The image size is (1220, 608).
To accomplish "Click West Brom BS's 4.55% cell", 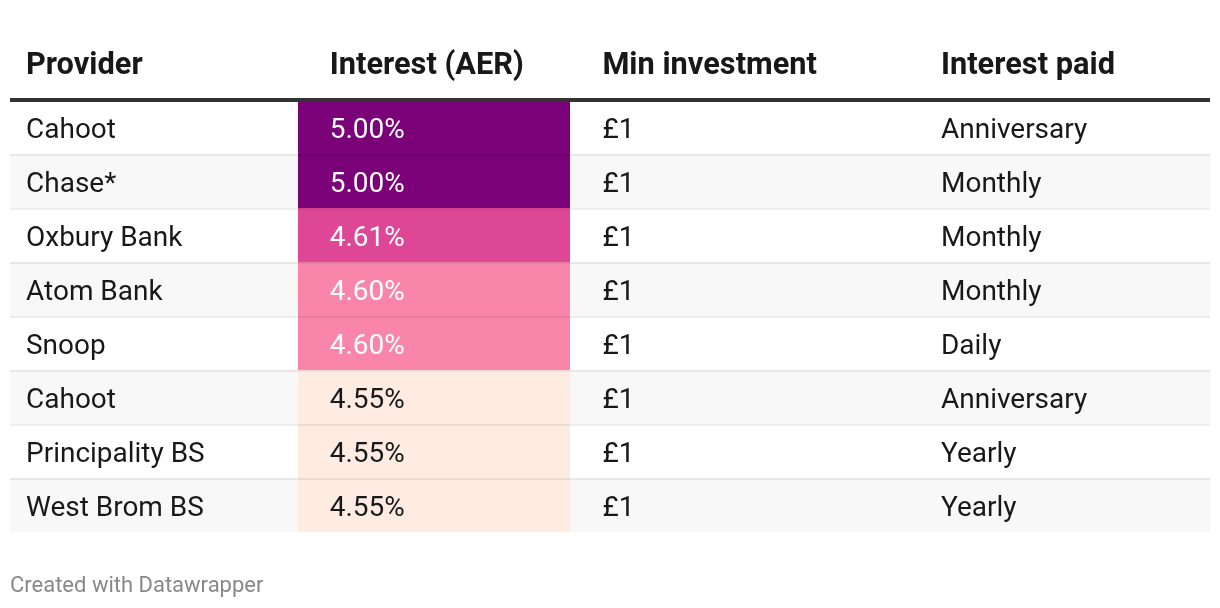I will (433, 507).
